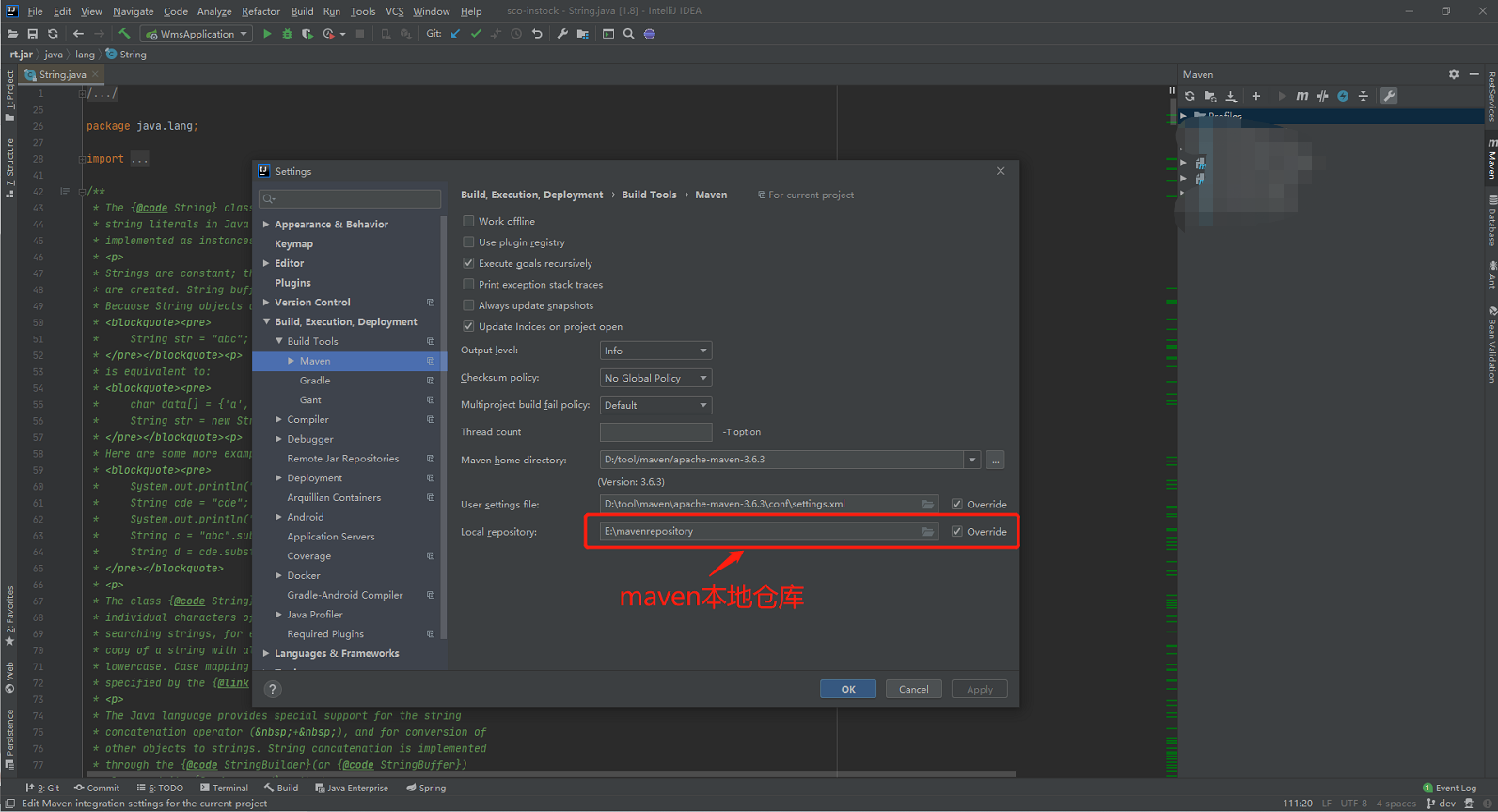Open the Navigate menu
The image size is (1498, 812).
[133, 11]
